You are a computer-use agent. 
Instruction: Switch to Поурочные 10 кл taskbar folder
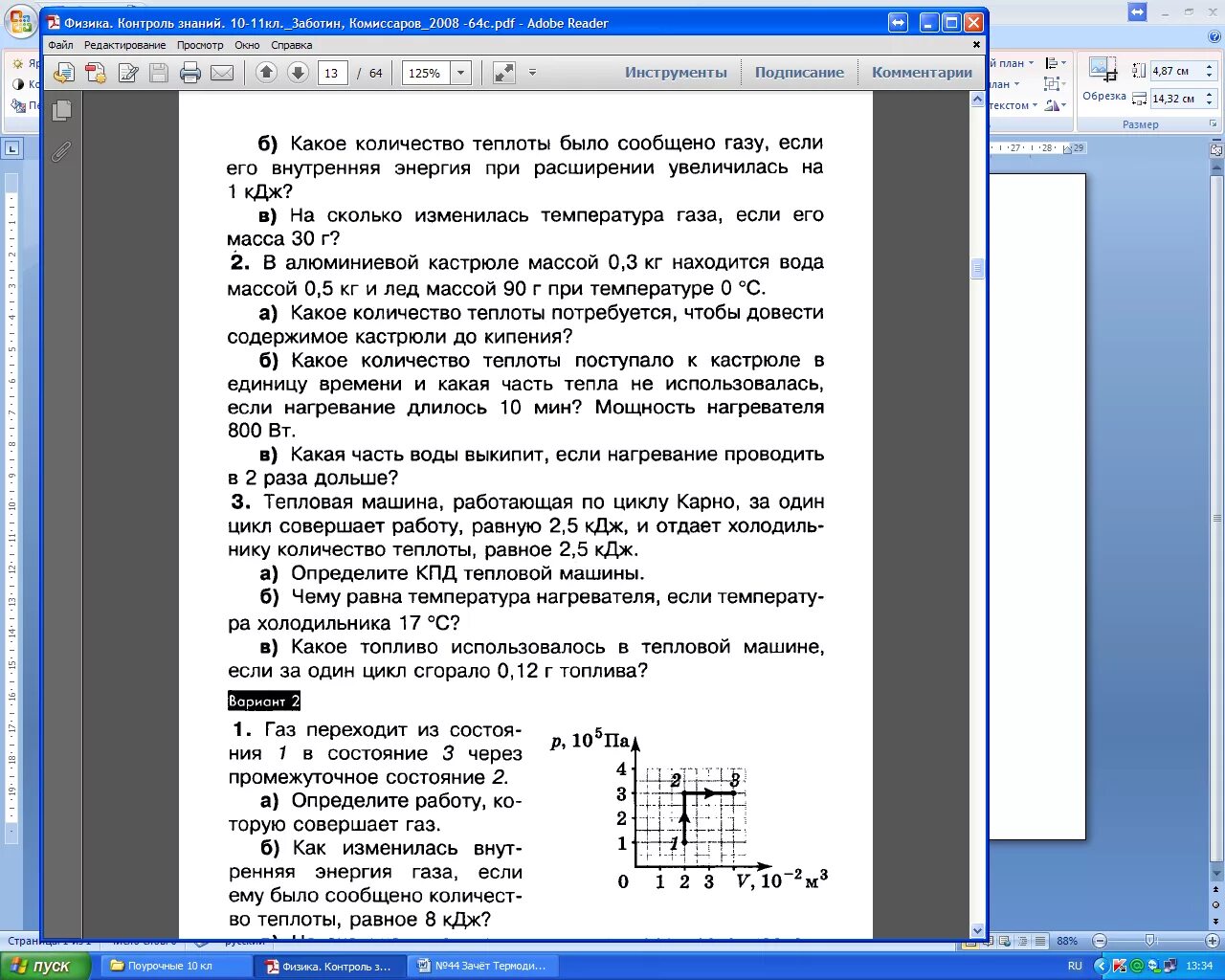click(175, 967)
